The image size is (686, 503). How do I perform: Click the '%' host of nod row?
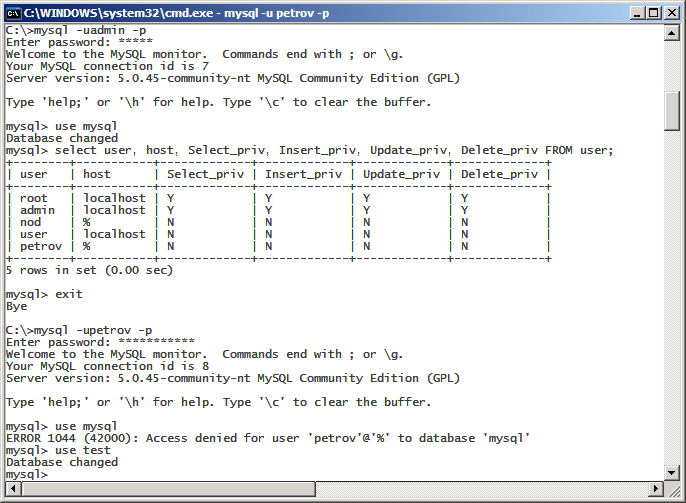(x=86, y=222)
